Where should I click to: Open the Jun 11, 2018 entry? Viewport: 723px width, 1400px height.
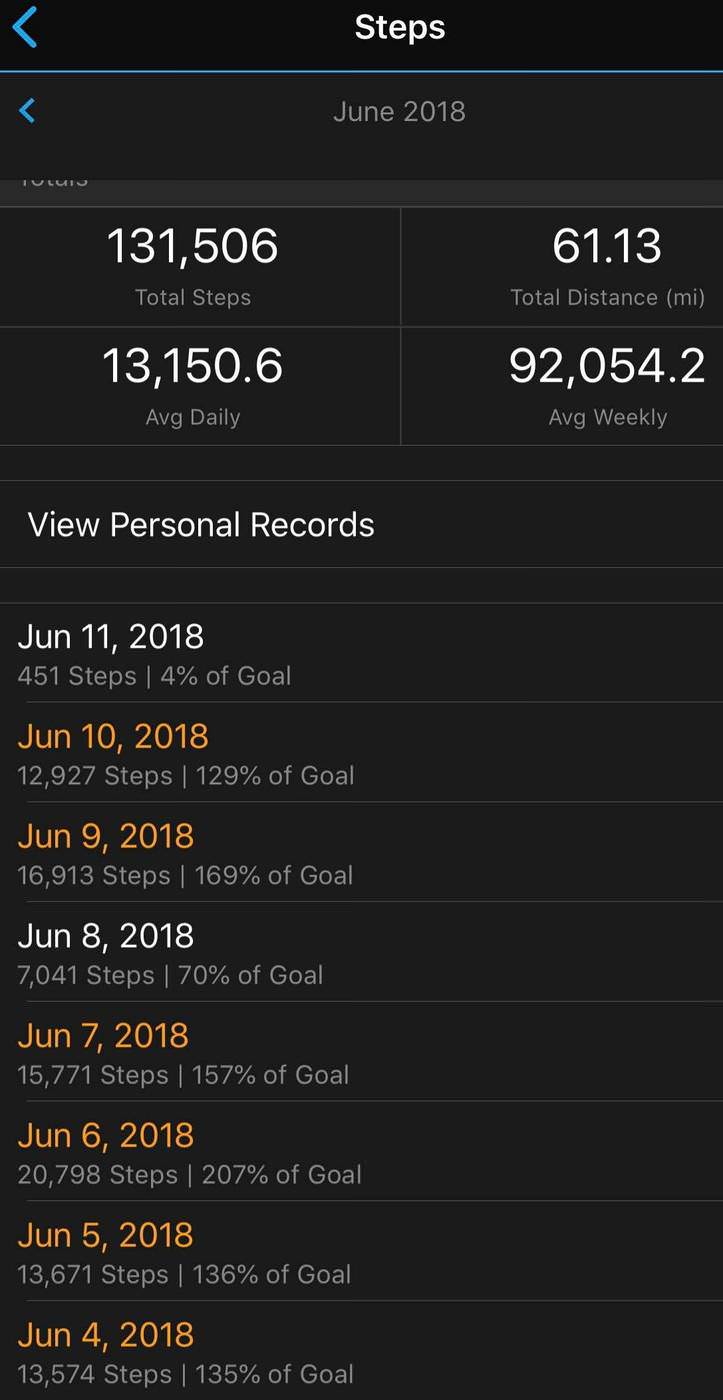[x=361, y=652]
